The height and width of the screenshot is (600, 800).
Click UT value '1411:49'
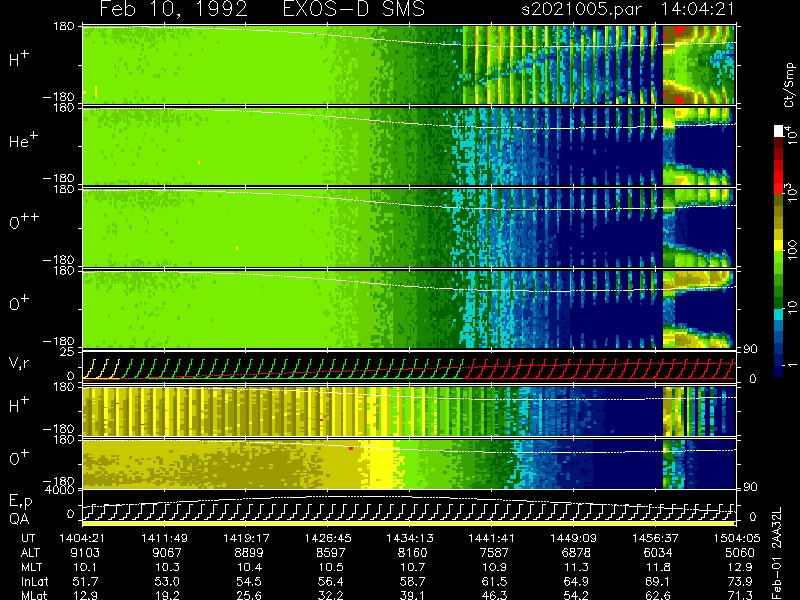pos(164,538)
